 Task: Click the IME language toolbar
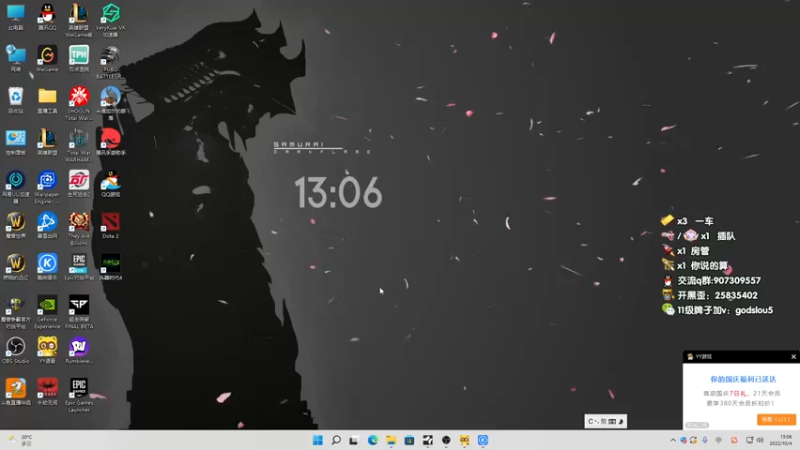605,421
